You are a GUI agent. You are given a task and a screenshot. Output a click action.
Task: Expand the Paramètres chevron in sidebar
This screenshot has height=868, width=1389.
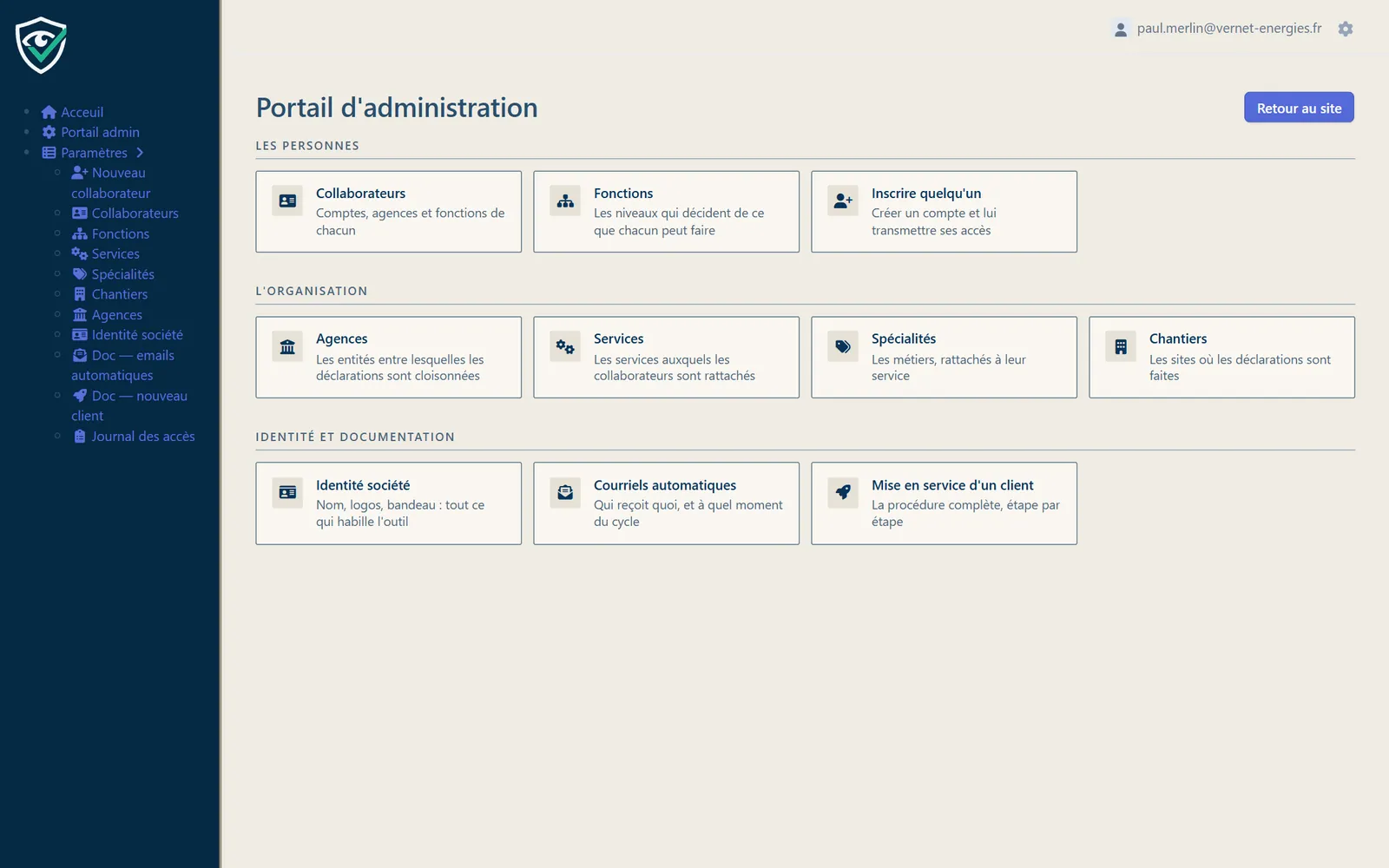pyautogui.click(x=139, y=153)
